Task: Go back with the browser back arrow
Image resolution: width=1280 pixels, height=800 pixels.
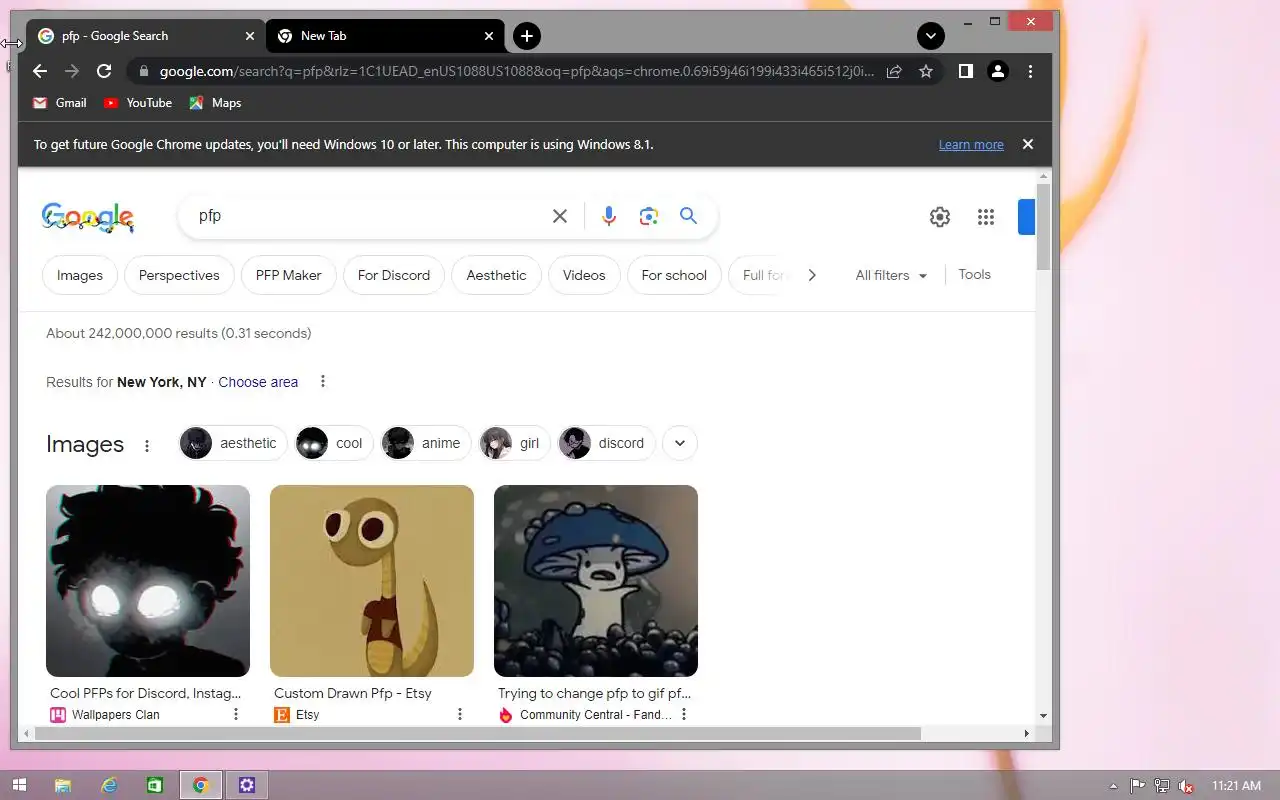Action: click(x=40, y=71)
